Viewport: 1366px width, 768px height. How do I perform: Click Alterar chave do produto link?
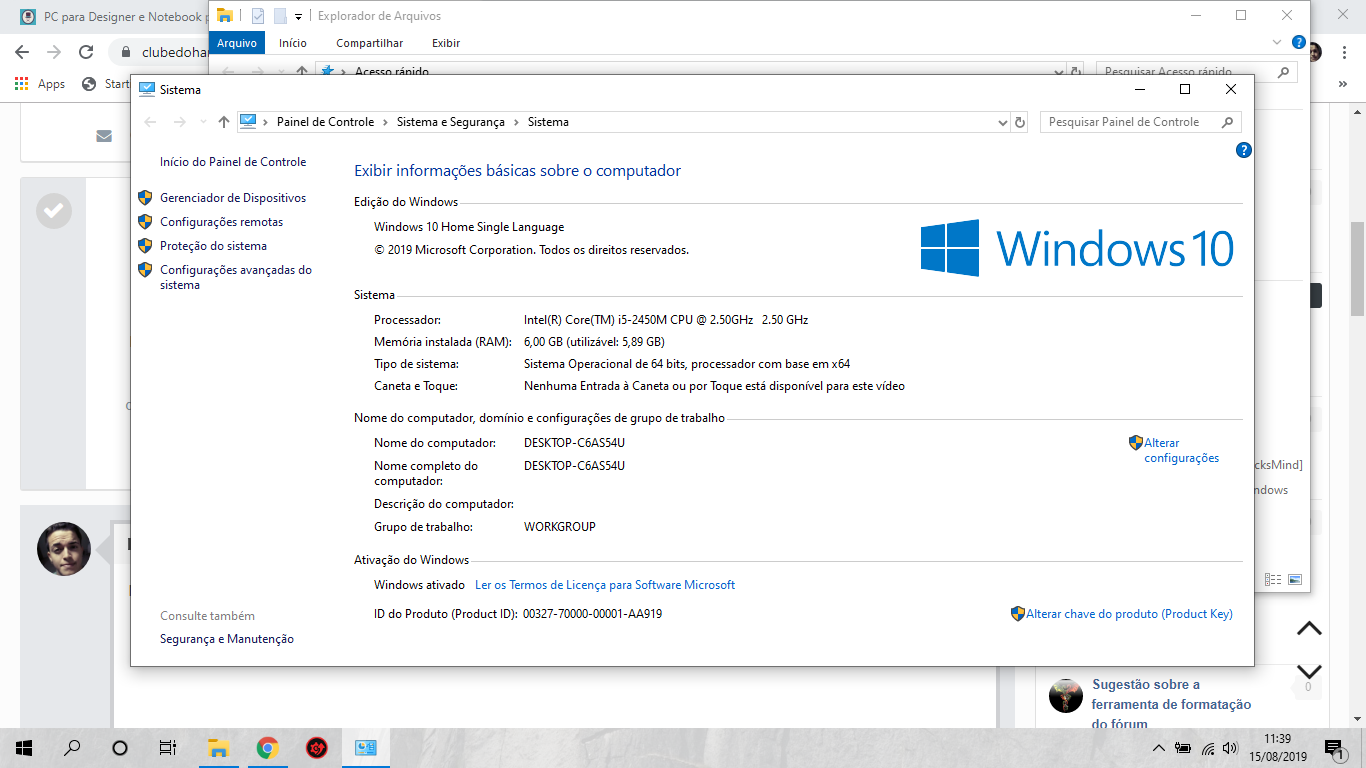[1129, 614]
